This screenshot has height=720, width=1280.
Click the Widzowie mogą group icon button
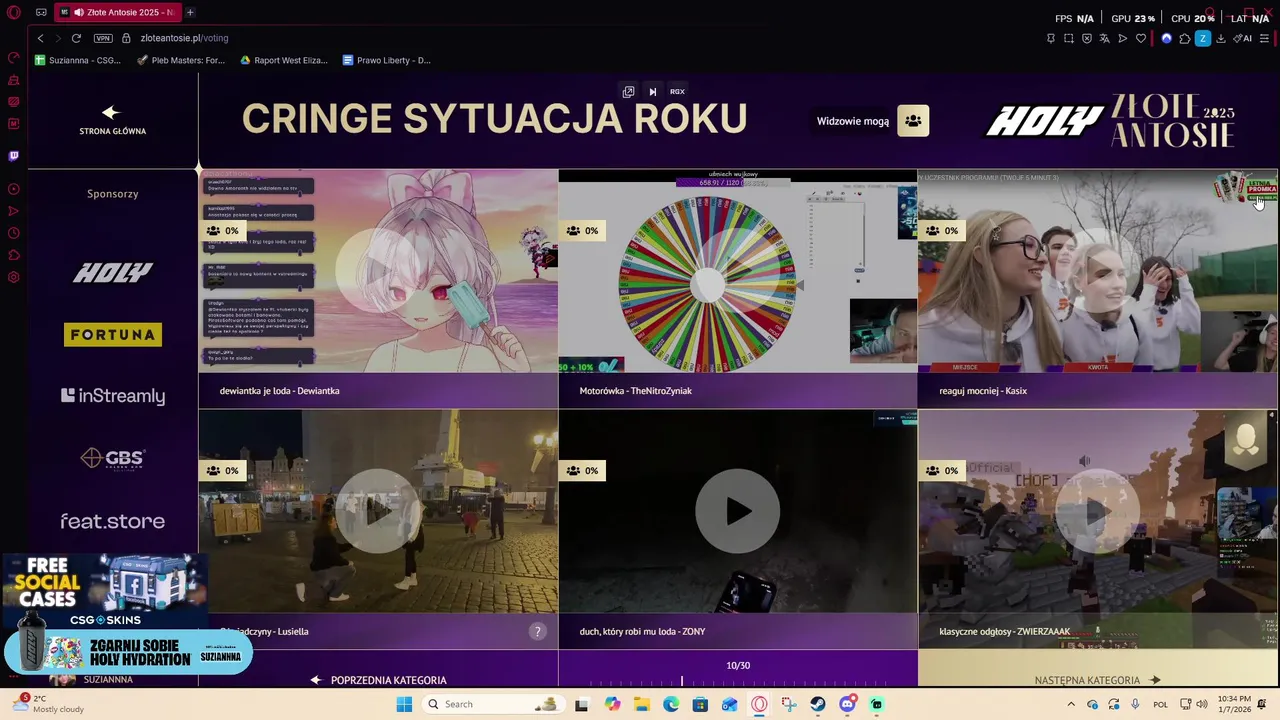coord(913,121)
